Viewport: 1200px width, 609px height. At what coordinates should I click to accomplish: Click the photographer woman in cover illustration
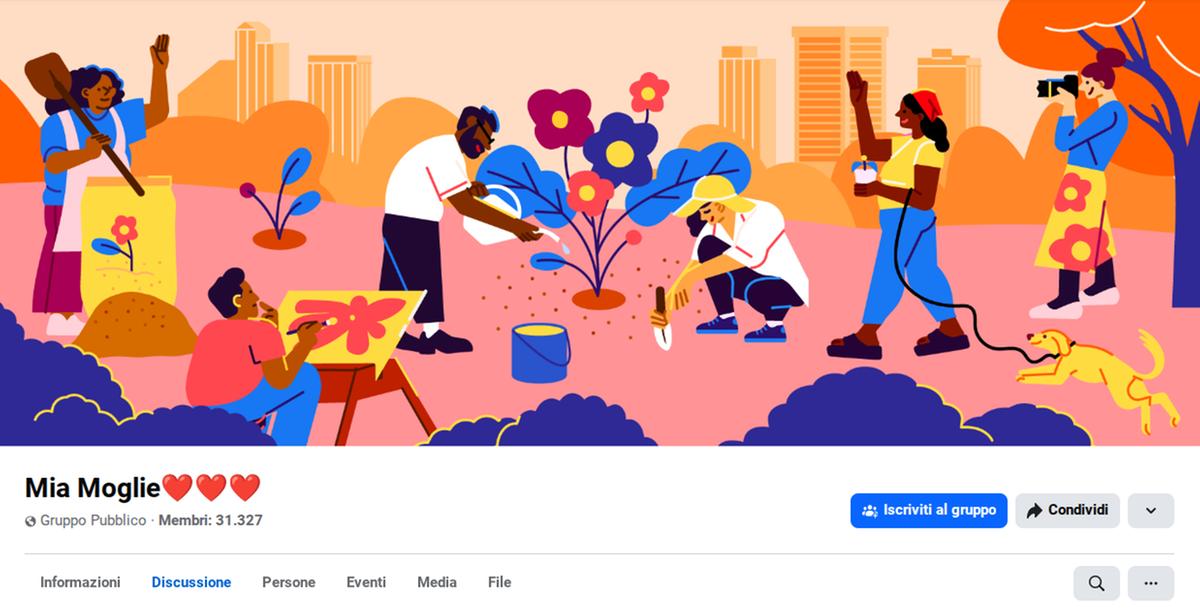[1082, 182]
